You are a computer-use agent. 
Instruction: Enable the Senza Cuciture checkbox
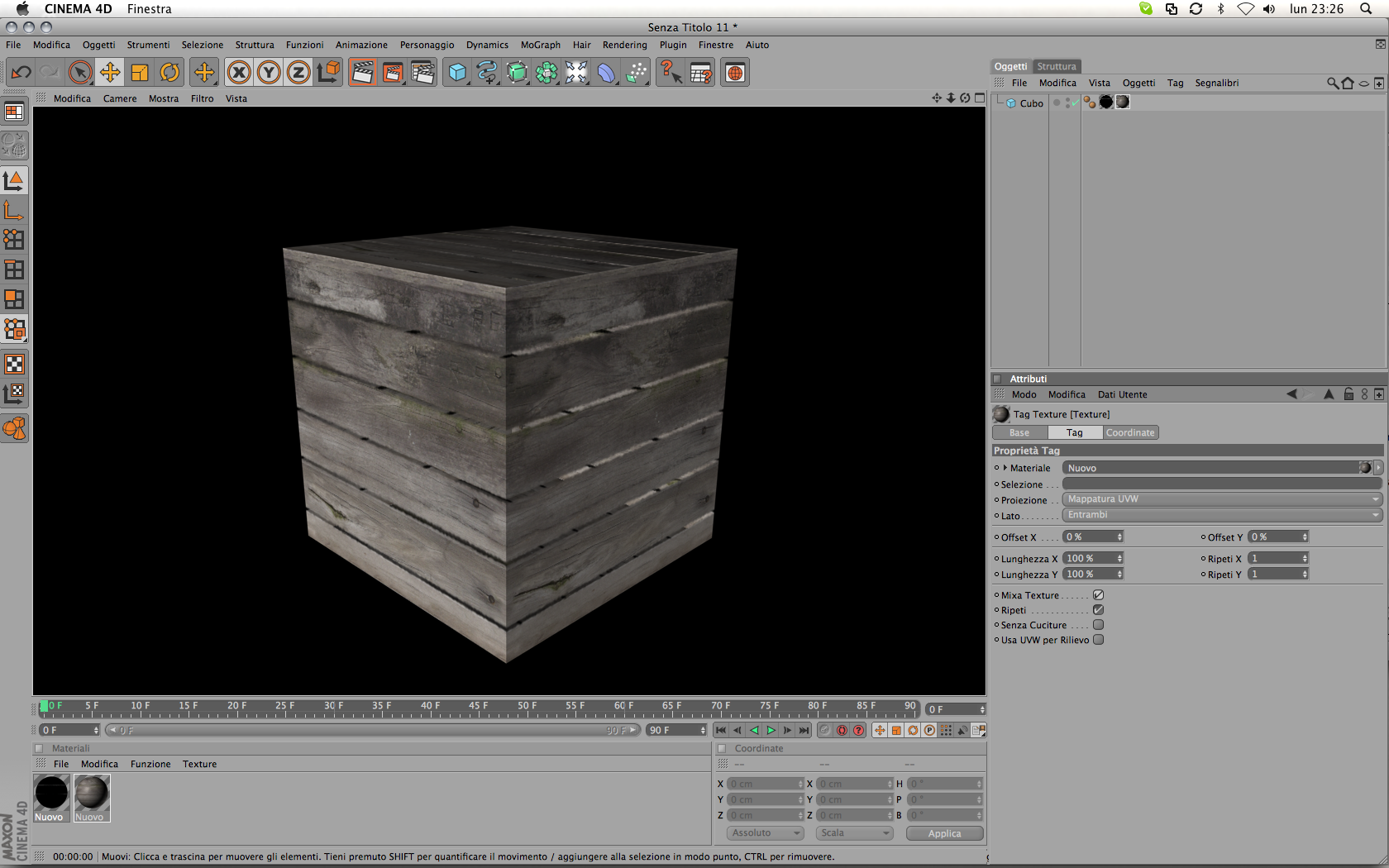(1098, 625)
